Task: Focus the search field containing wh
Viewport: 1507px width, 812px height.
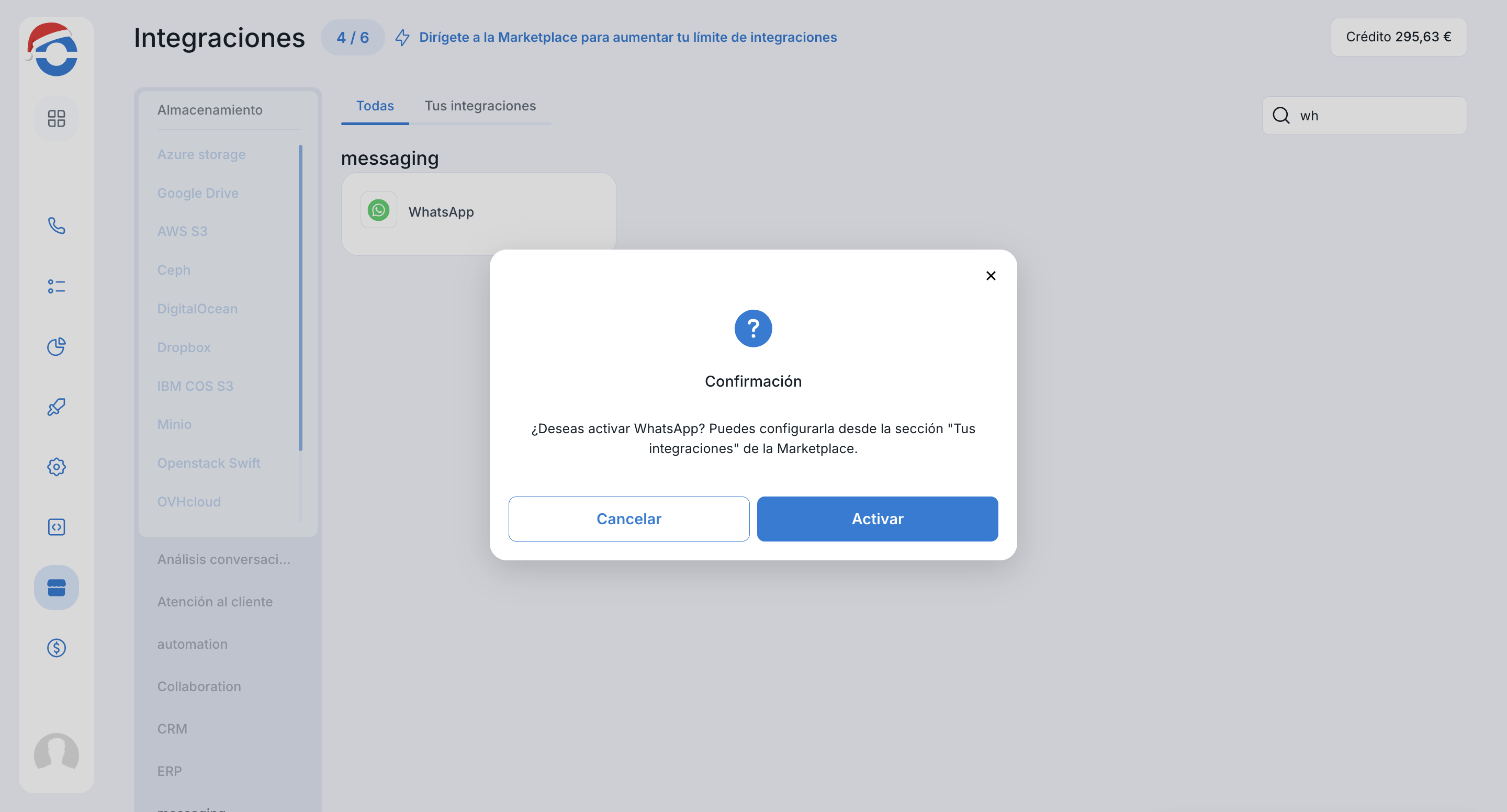Action: click(x=1364, y=116)
